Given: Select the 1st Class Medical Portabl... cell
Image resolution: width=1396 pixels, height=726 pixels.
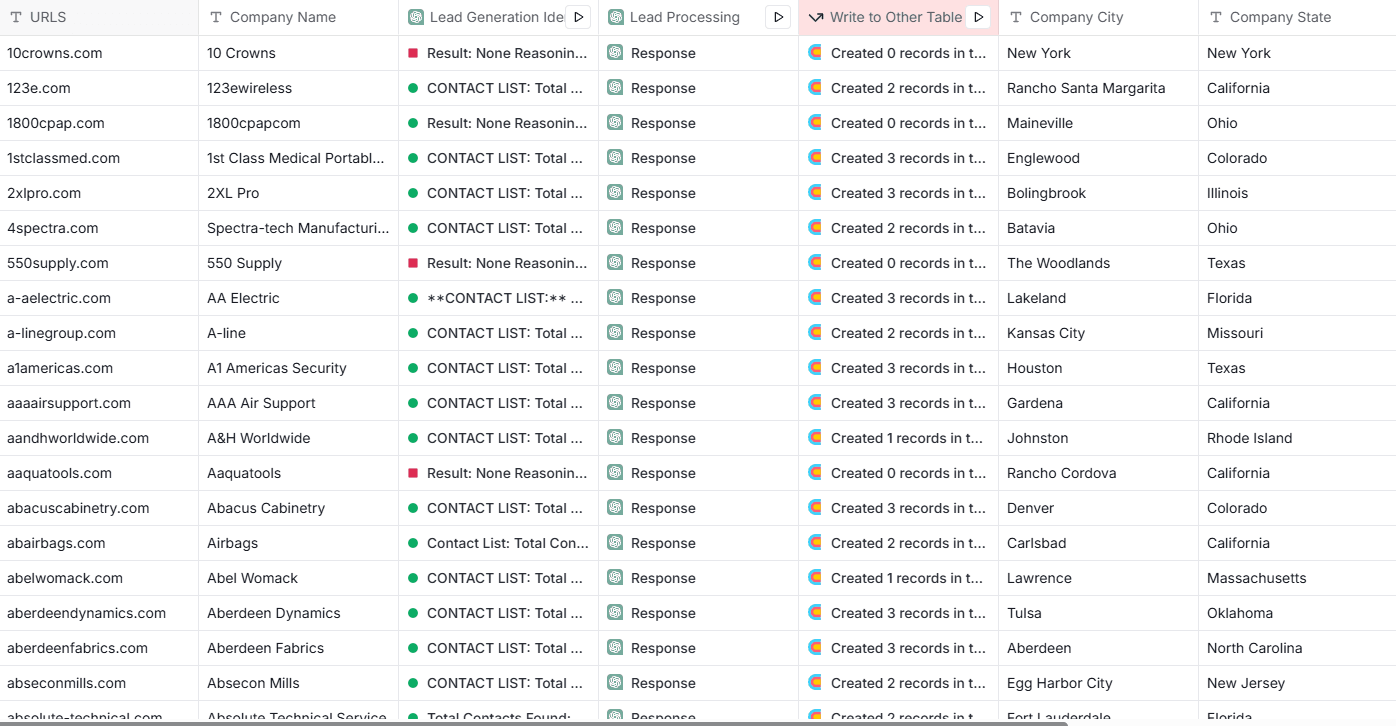Looking at the screenshot, I should tap(299, 158).
